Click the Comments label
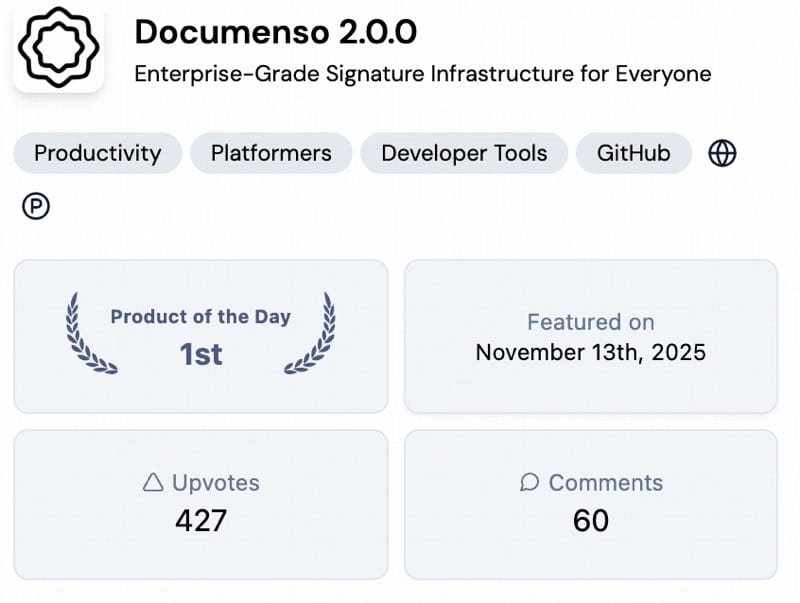800x603 pixels. pyautogui.click(x=606, y=483)
